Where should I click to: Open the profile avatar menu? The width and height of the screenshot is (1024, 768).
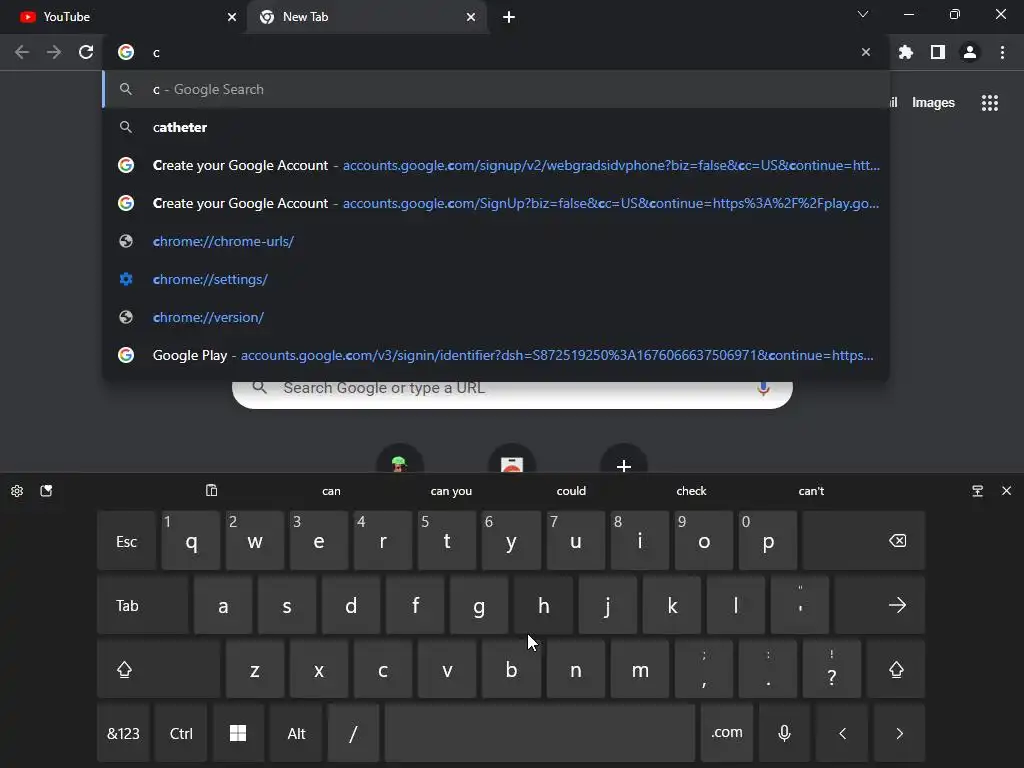pos(970,52)
